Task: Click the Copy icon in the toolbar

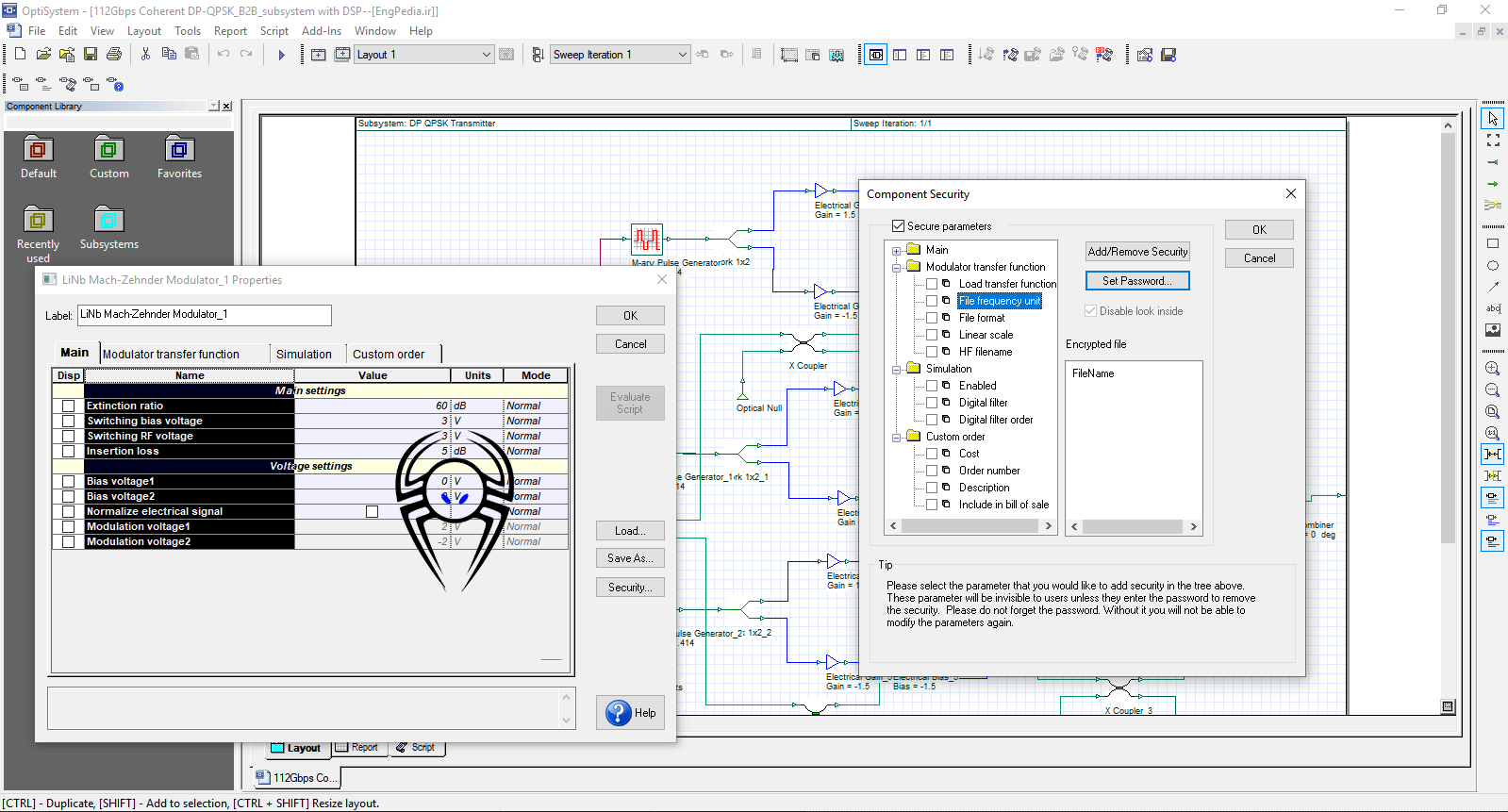Action: click(169, 55)
